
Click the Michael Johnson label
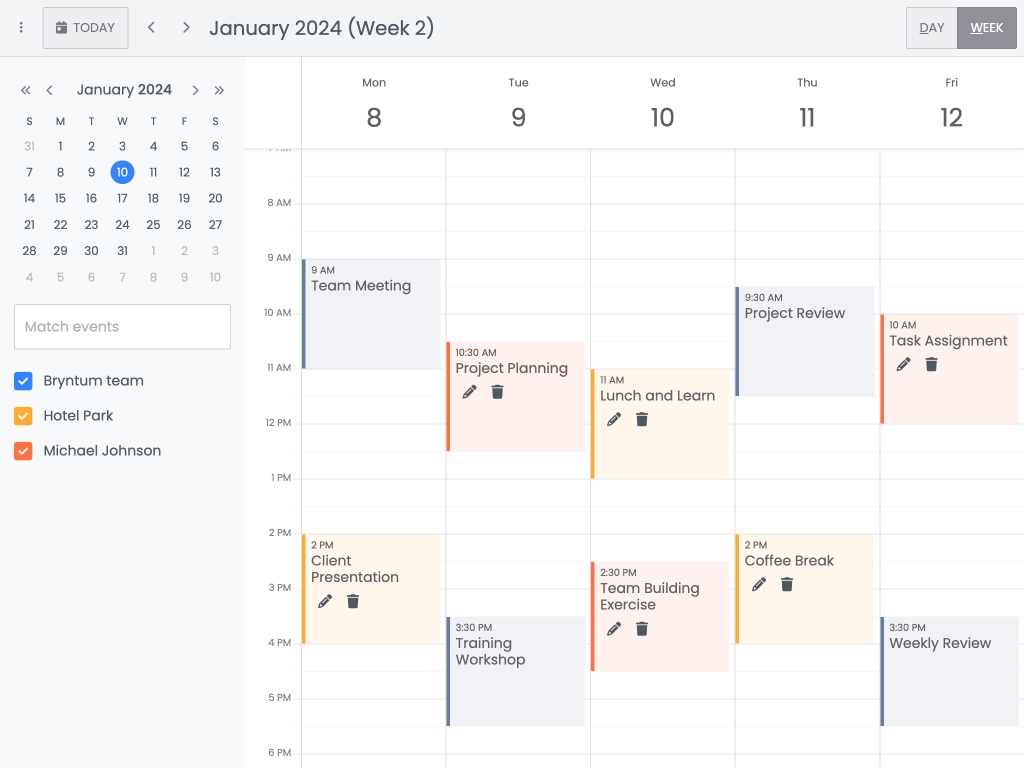[102, 451]
